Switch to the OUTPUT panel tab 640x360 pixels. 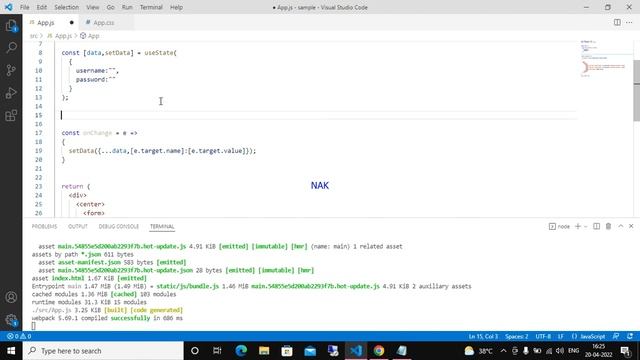pos(78,227)
